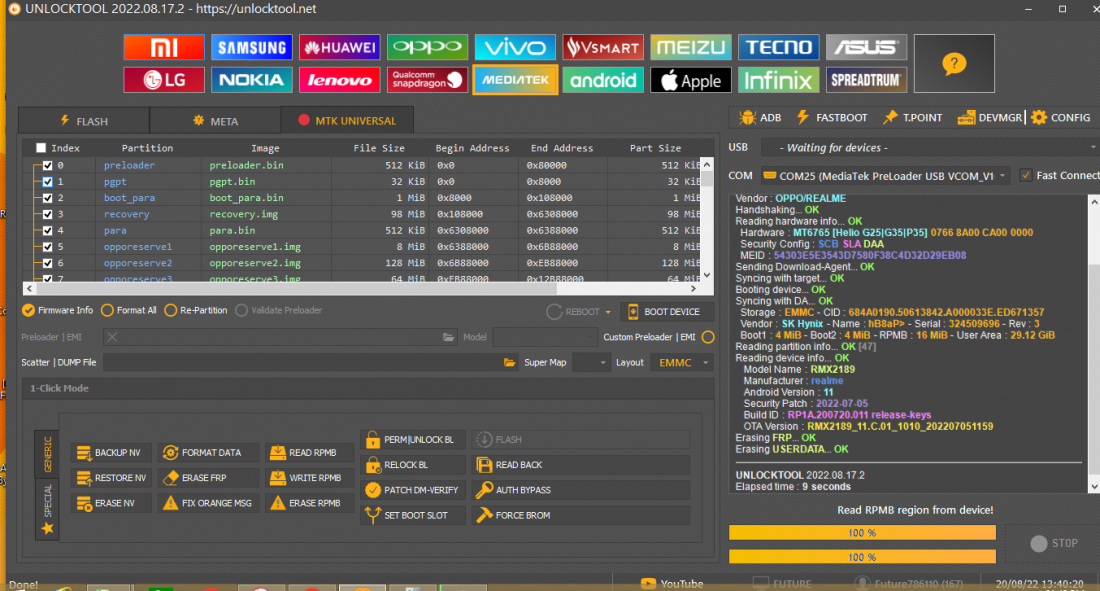Open the Spreadtrum brand section
This screenshot has height=591, width=1100.
click(x=866, y=80)
